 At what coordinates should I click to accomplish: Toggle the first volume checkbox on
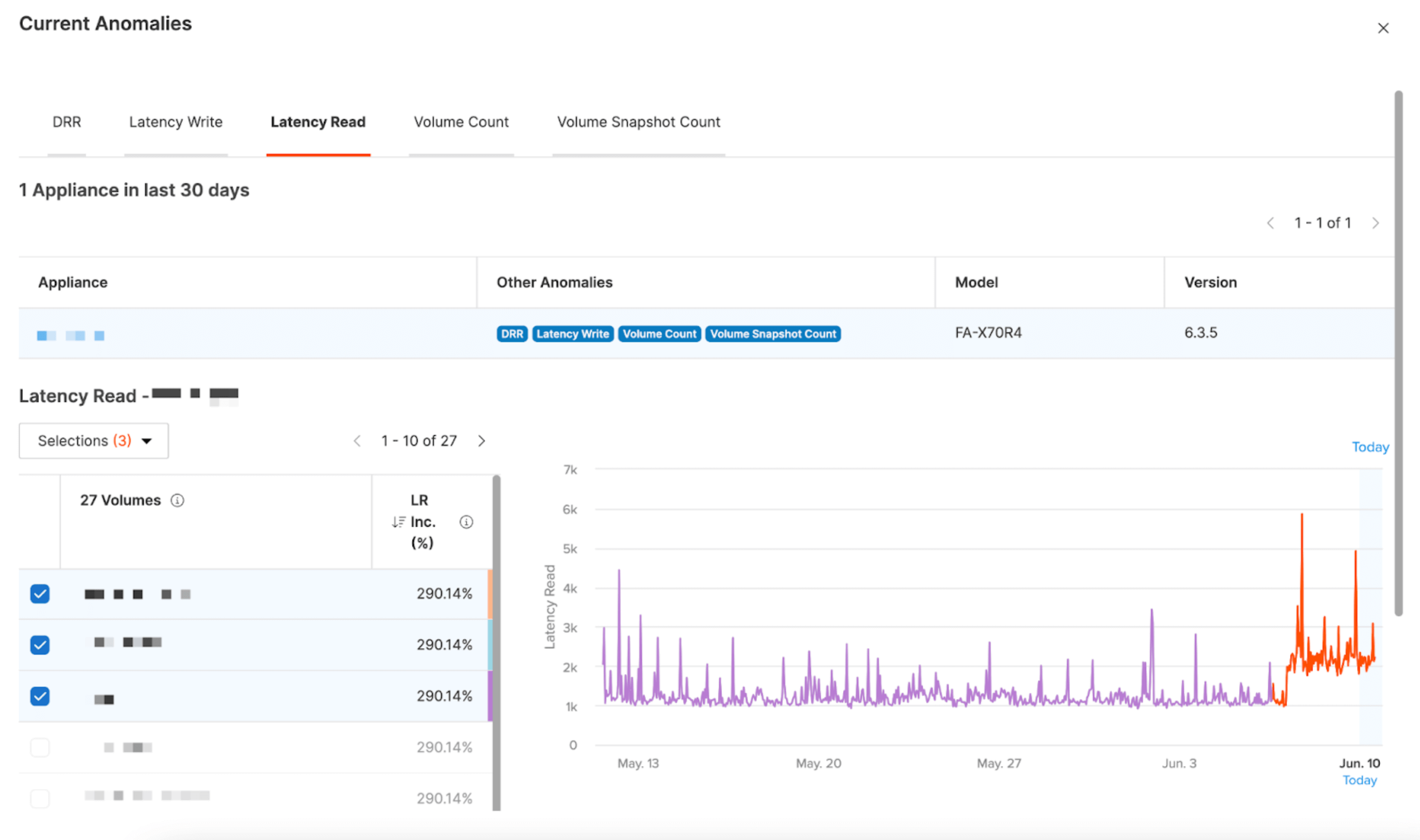click(40, 592)
